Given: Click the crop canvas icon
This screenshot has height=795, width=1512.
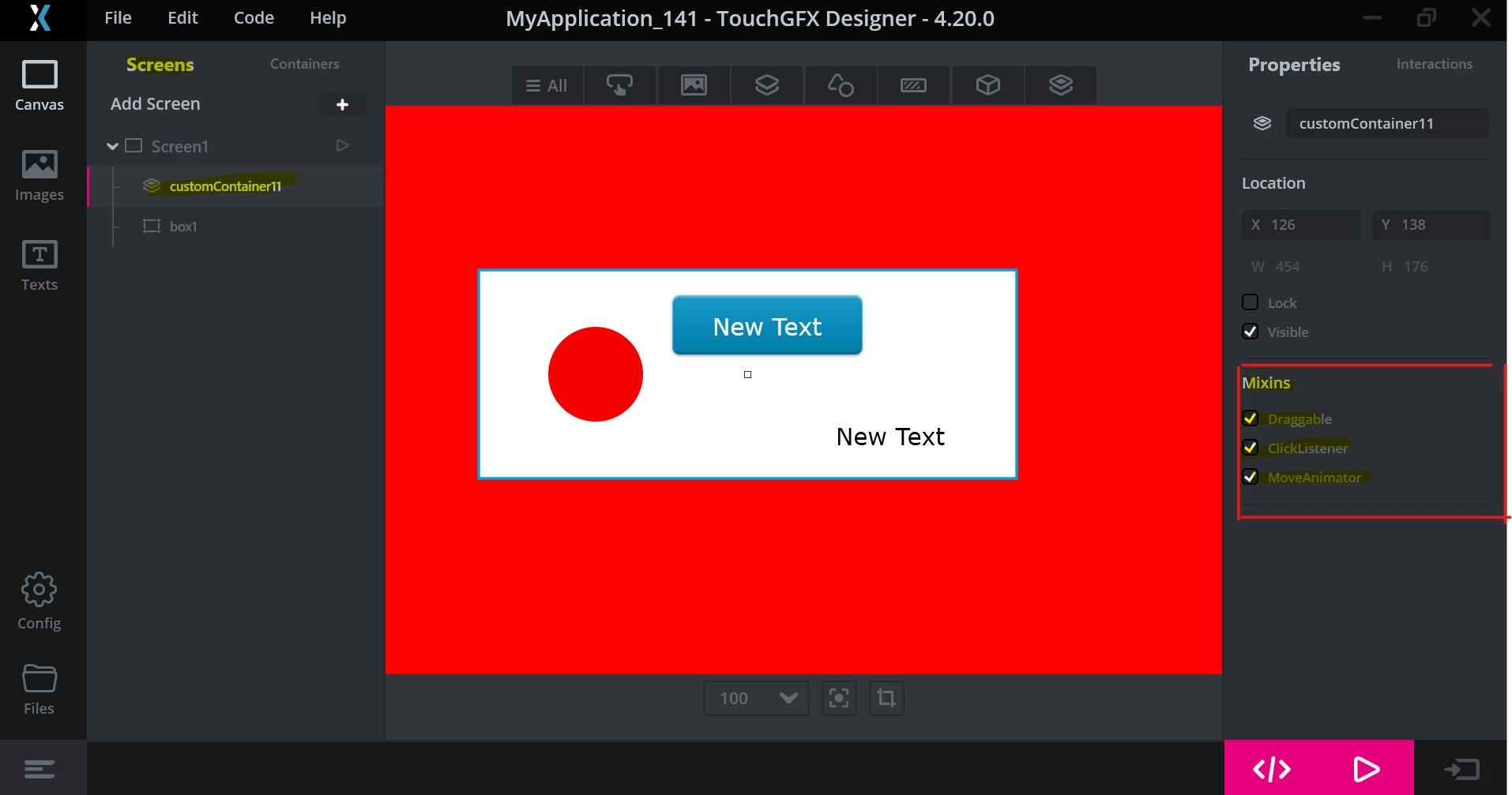Looking at the screenshot, I should [x=886, y=698].
